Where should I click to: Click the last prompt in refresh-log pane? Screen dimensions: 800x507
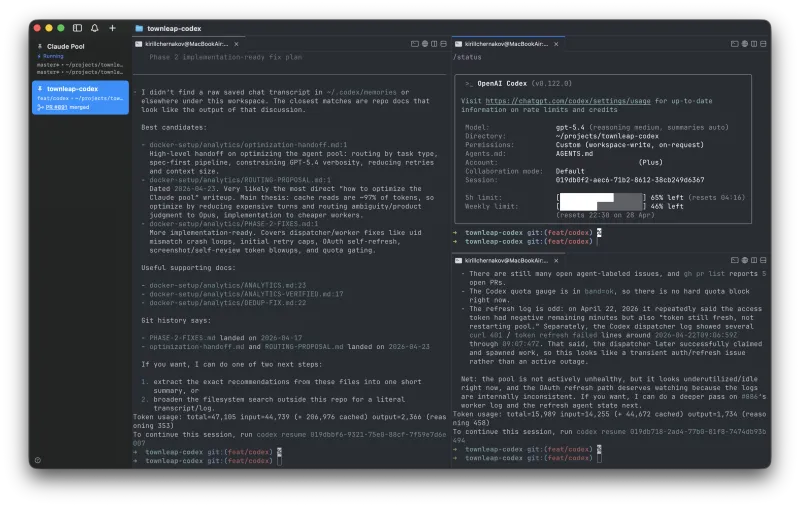click(x=528, y=458)
